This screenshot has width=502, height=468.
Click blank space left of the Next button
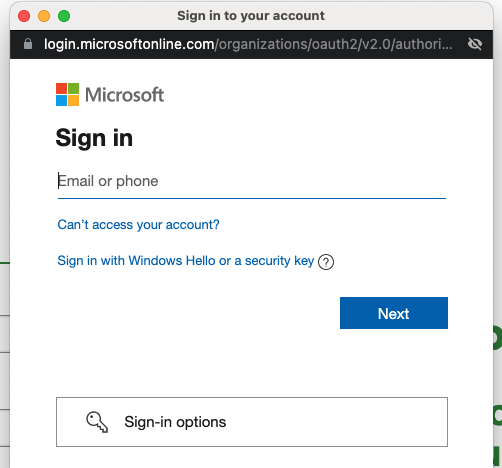198,313
